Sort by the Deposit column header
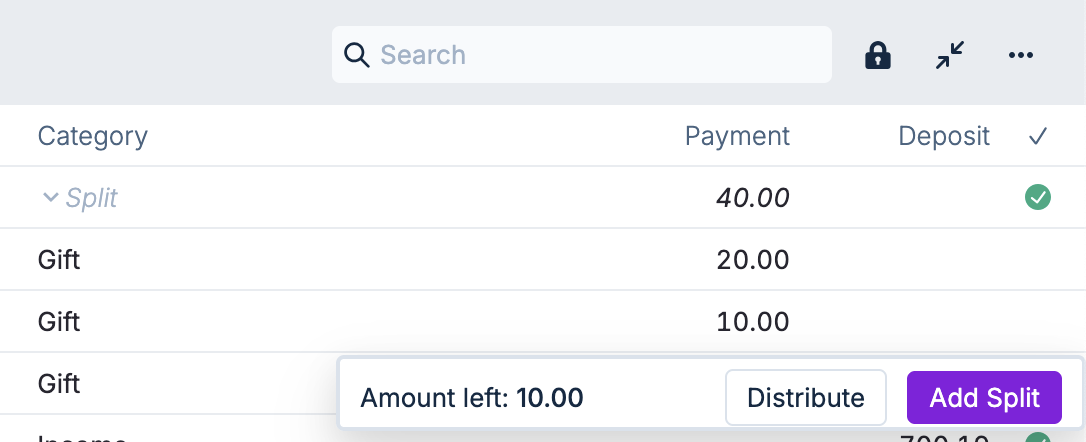Screen dimensions: 1086x442 (943, 136)
